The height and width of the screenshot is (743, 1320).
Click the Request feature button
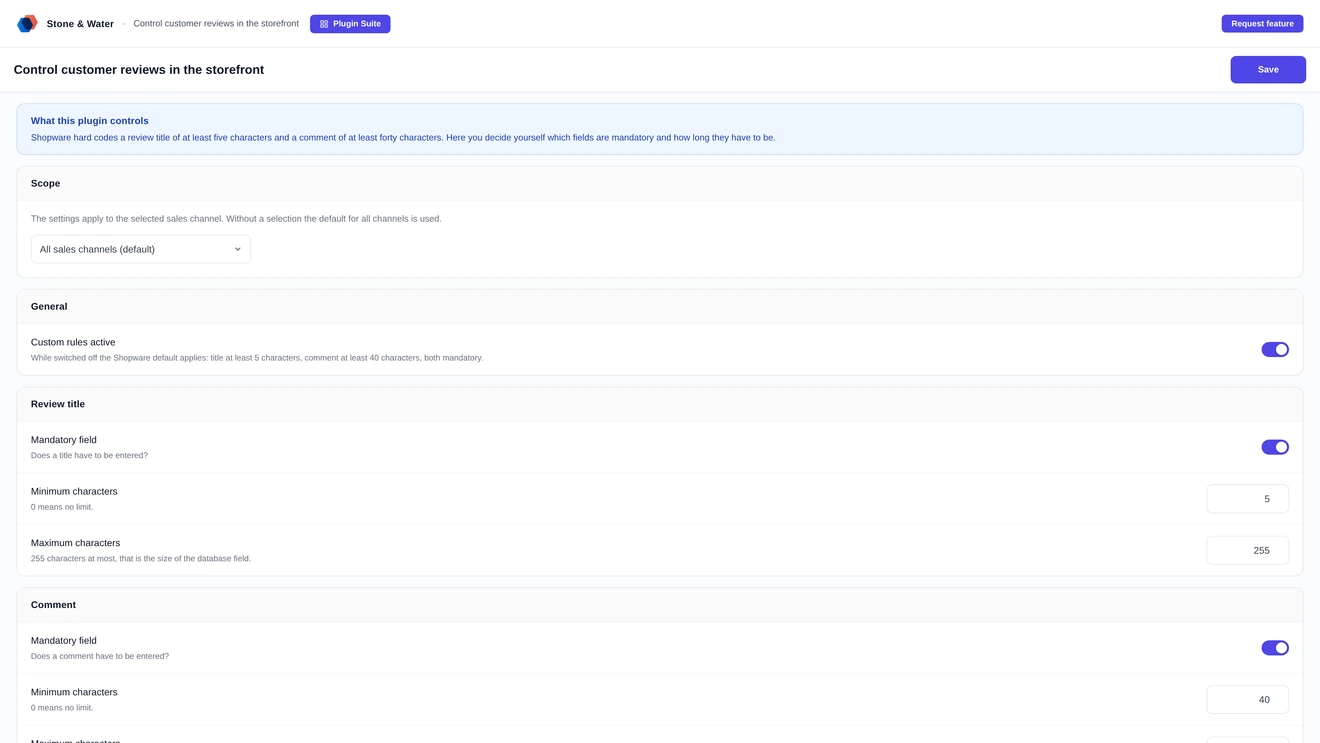click(1262, 24)
